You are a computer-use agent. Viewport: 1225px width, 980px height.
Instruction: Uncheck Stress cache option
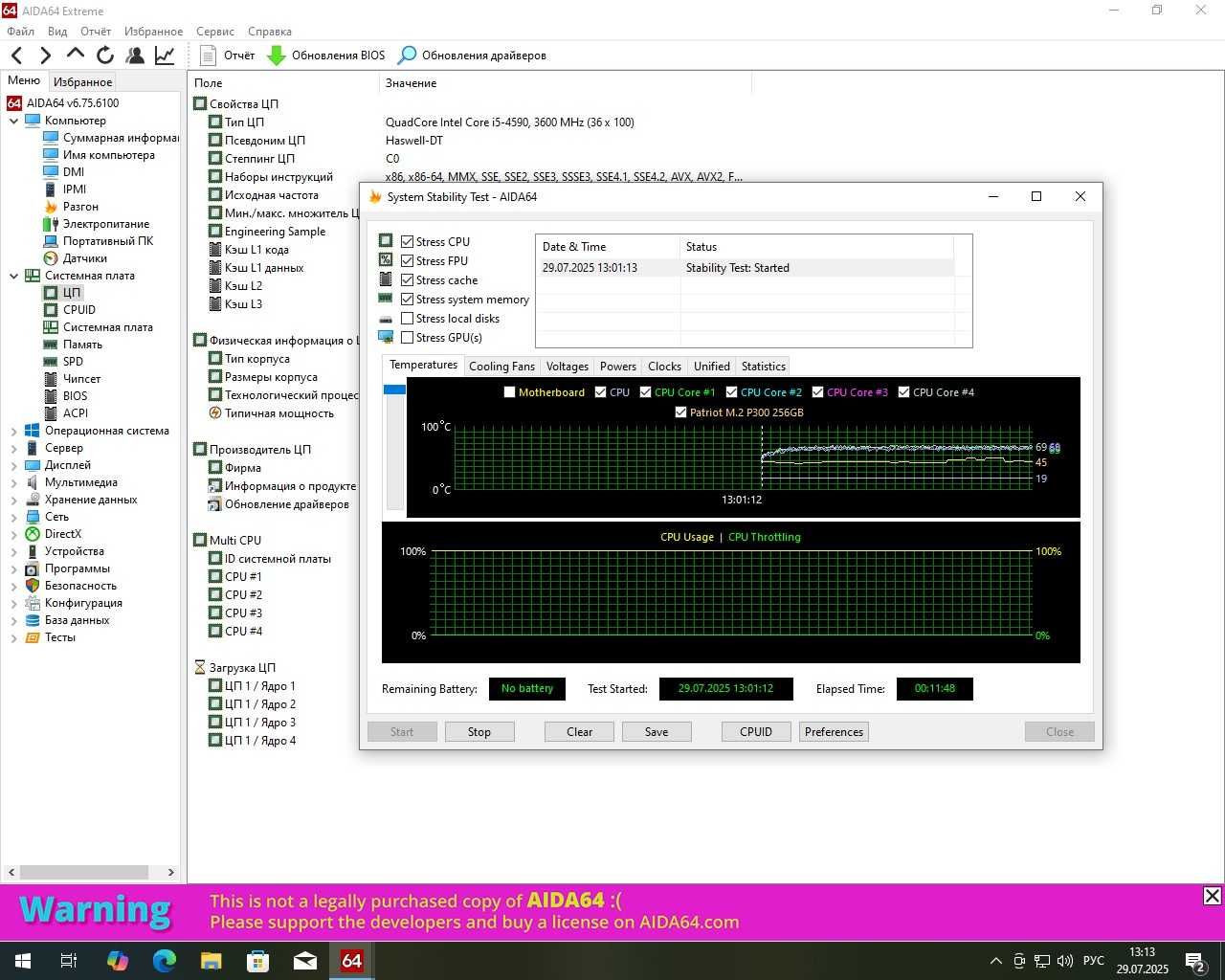(407, 280)
